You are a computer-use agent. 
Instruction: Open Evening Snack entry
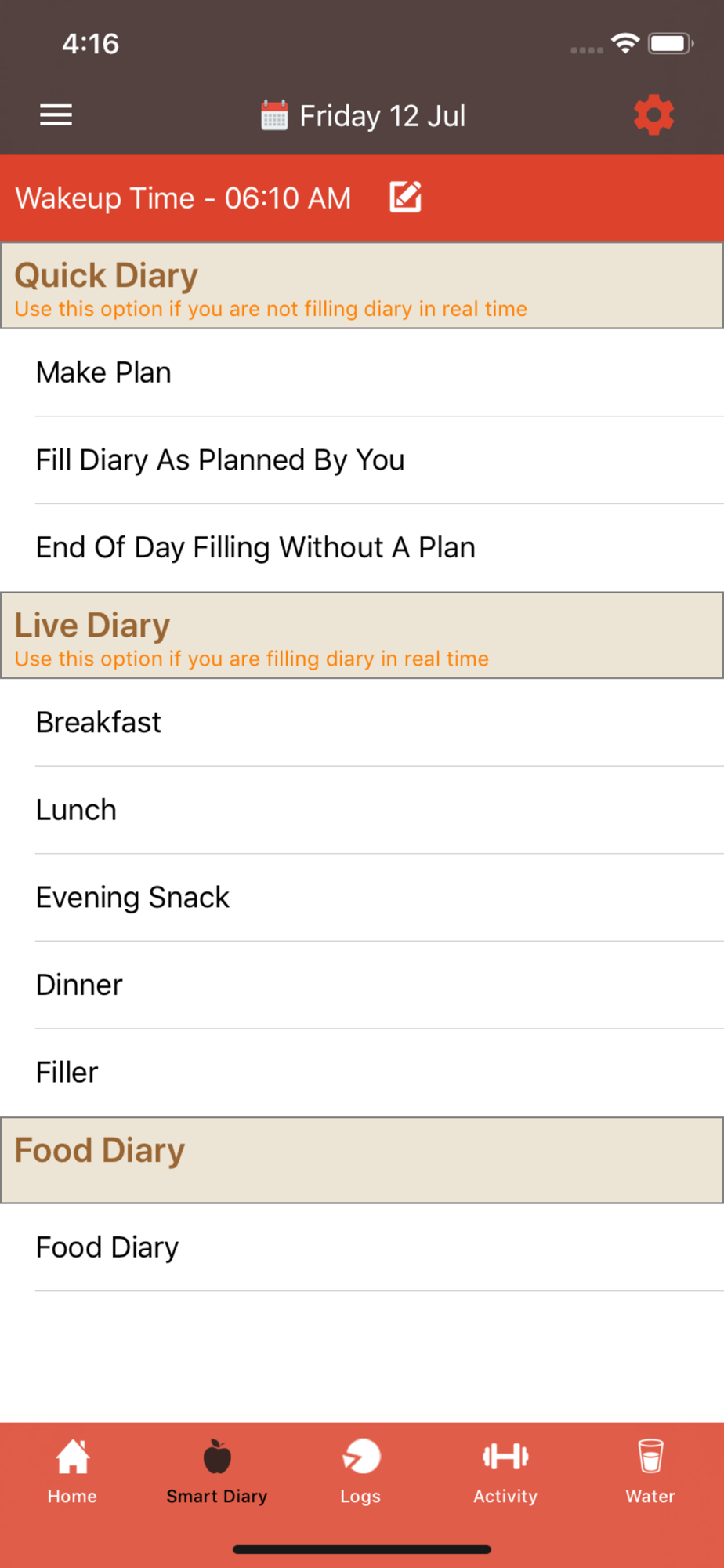pyautogui.click(x=362, y=898)
